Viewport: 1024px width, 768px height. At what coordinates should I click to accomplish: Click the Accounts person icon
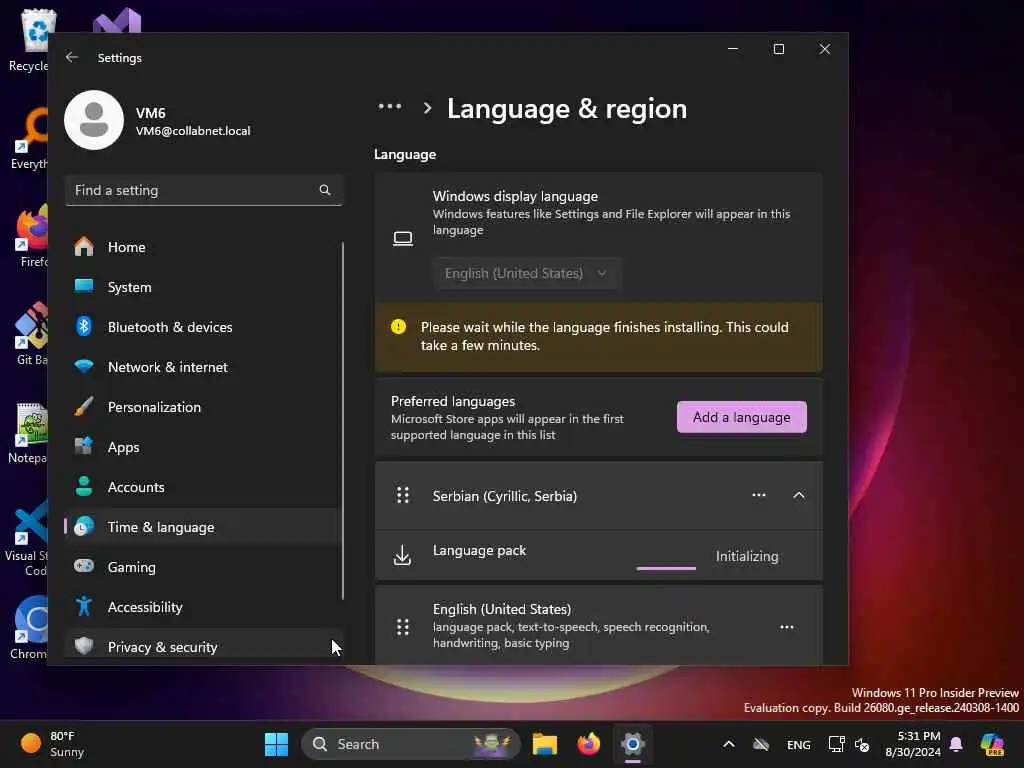pos(84,487)
